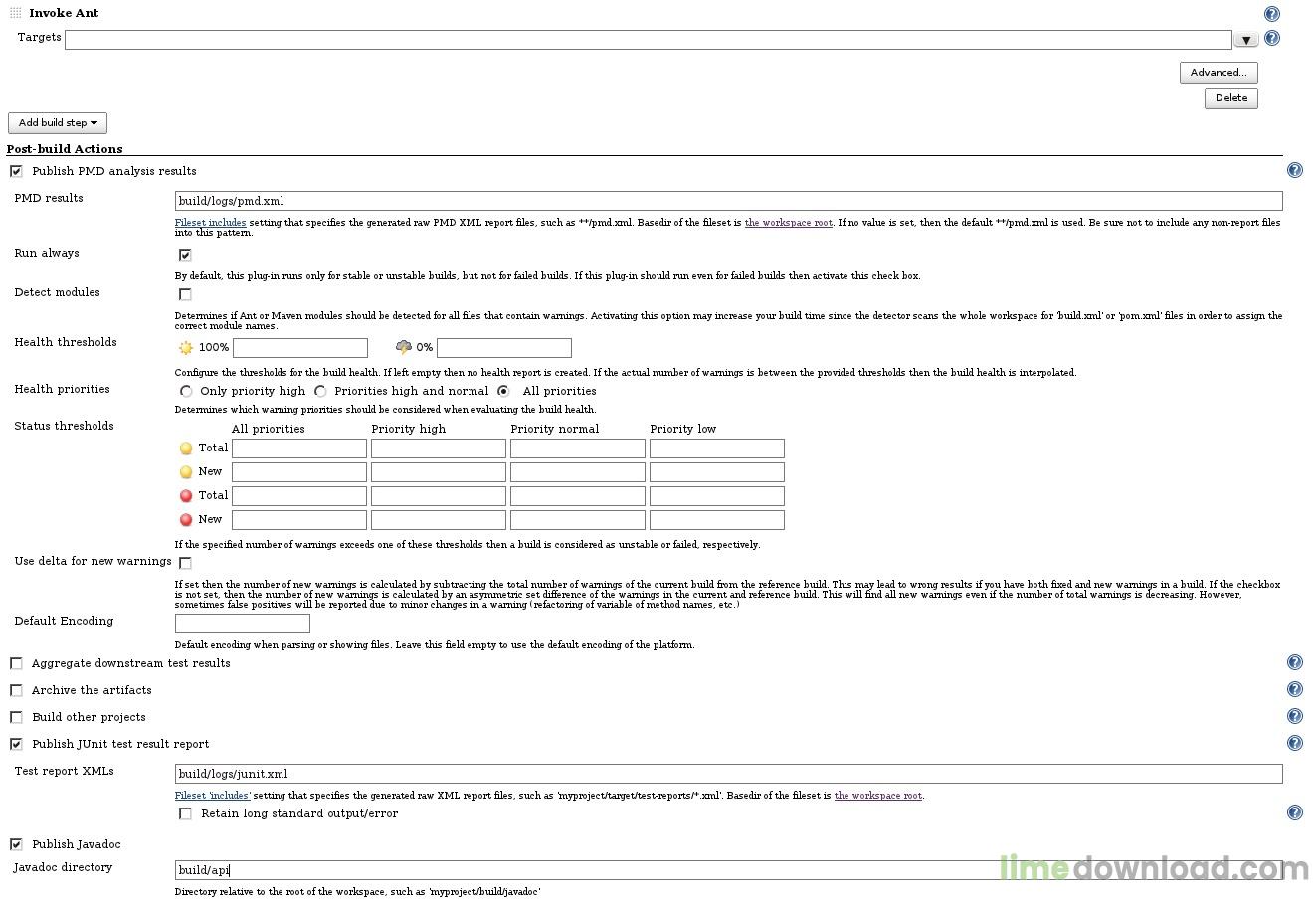
Task: Show help for Aggregate downstream test results
Action: [1294, 663]
